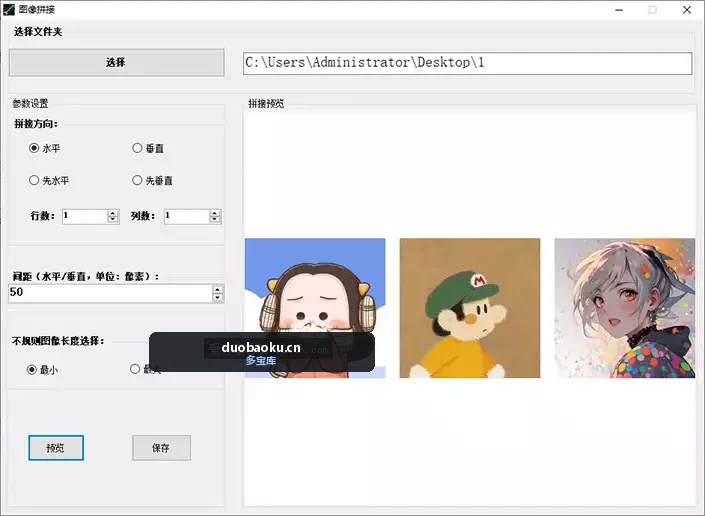Increase the 列数 spinner value
This screenshot has height=516, width=705.
pos(215,213)
